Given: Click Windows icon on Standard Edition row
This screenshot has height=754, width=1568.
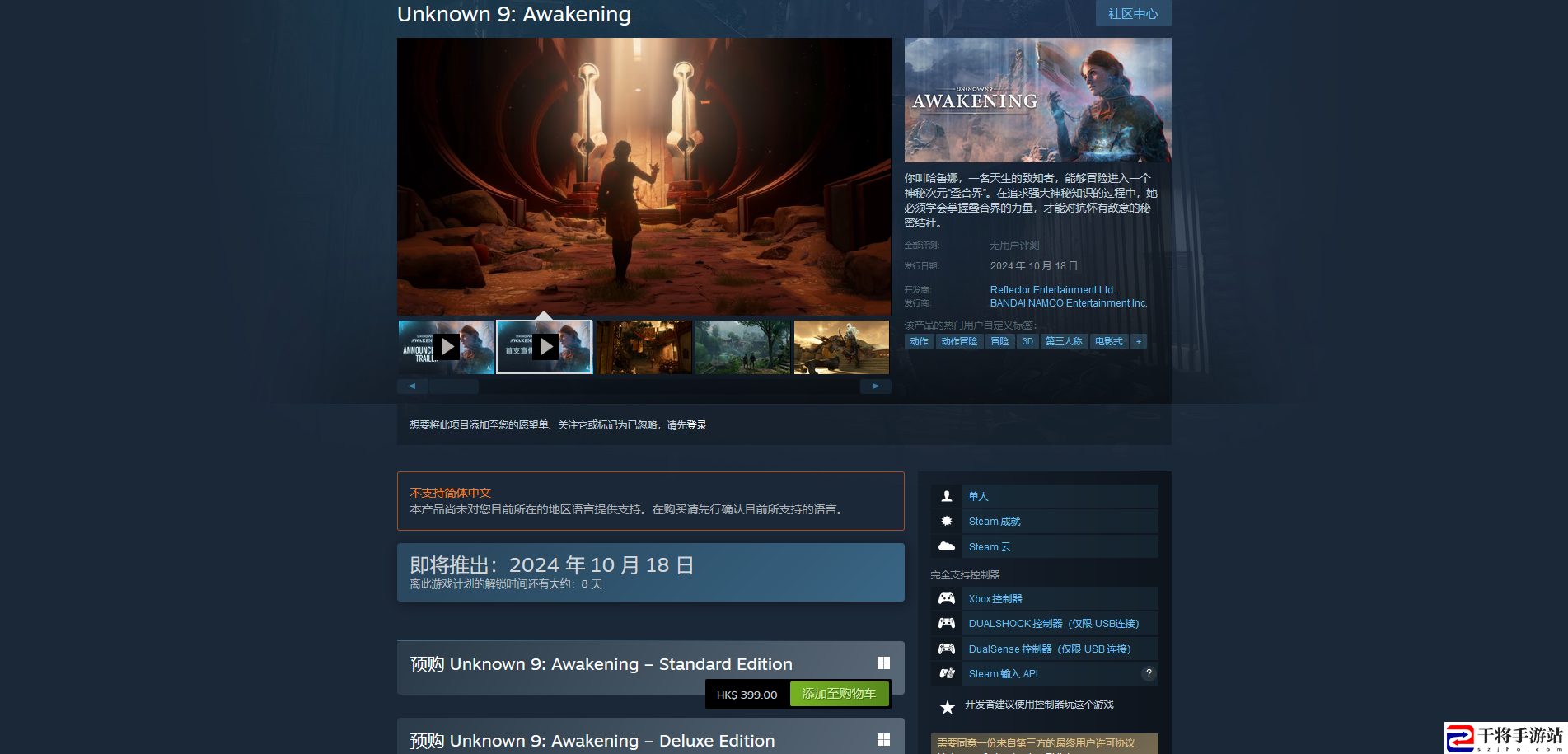Looking at the screenshot, I should point(883,663).
